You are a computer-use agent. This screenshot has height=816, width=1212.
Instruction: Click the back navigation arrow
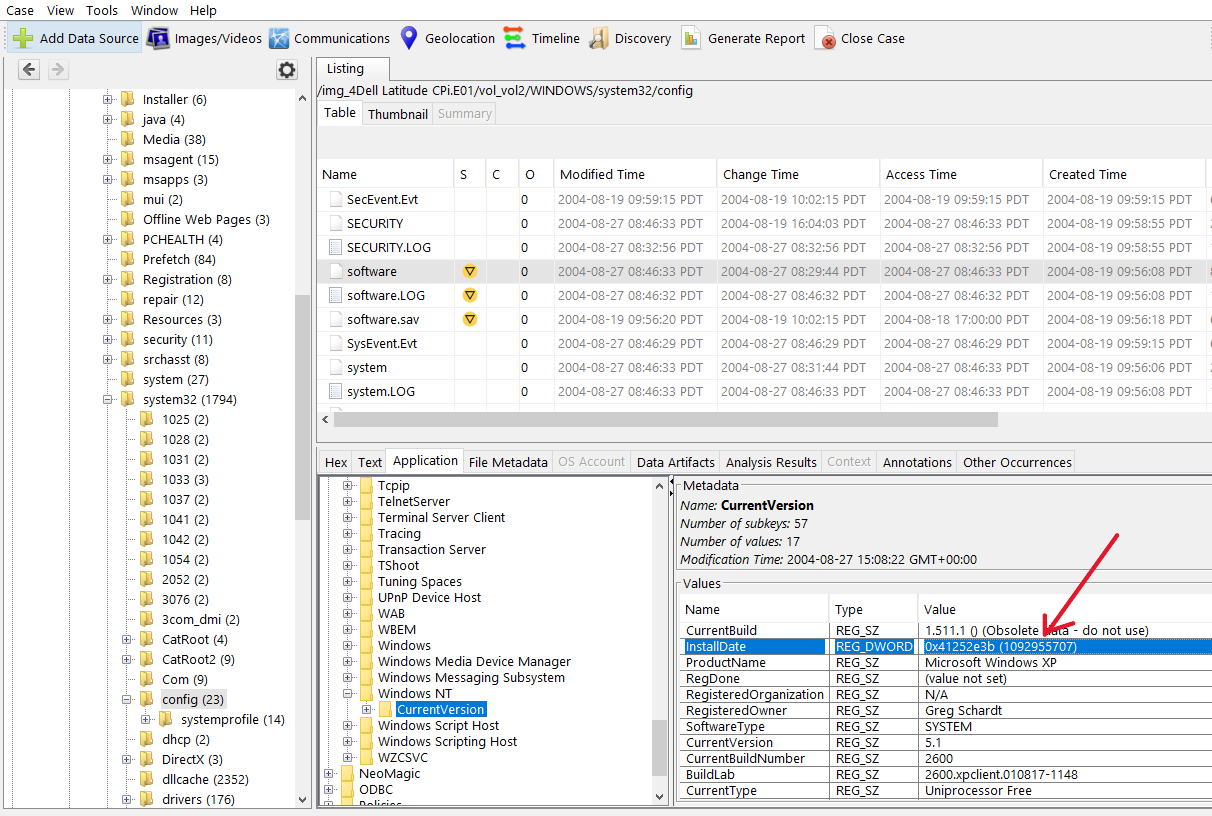point(30,70)
